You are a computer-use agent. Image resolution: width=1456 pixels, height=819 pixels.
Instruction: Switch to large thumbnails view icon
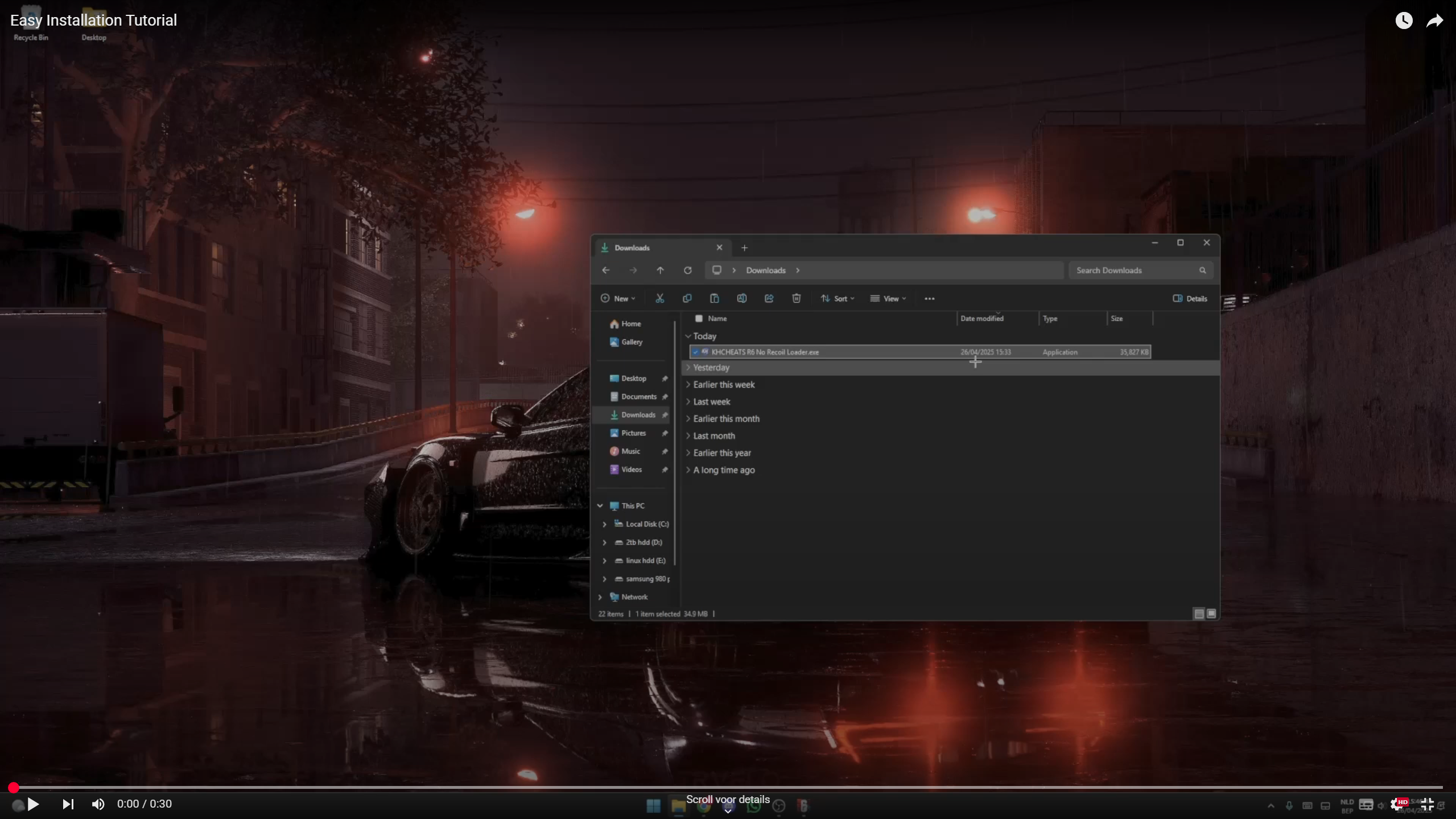coord(1211,614)
